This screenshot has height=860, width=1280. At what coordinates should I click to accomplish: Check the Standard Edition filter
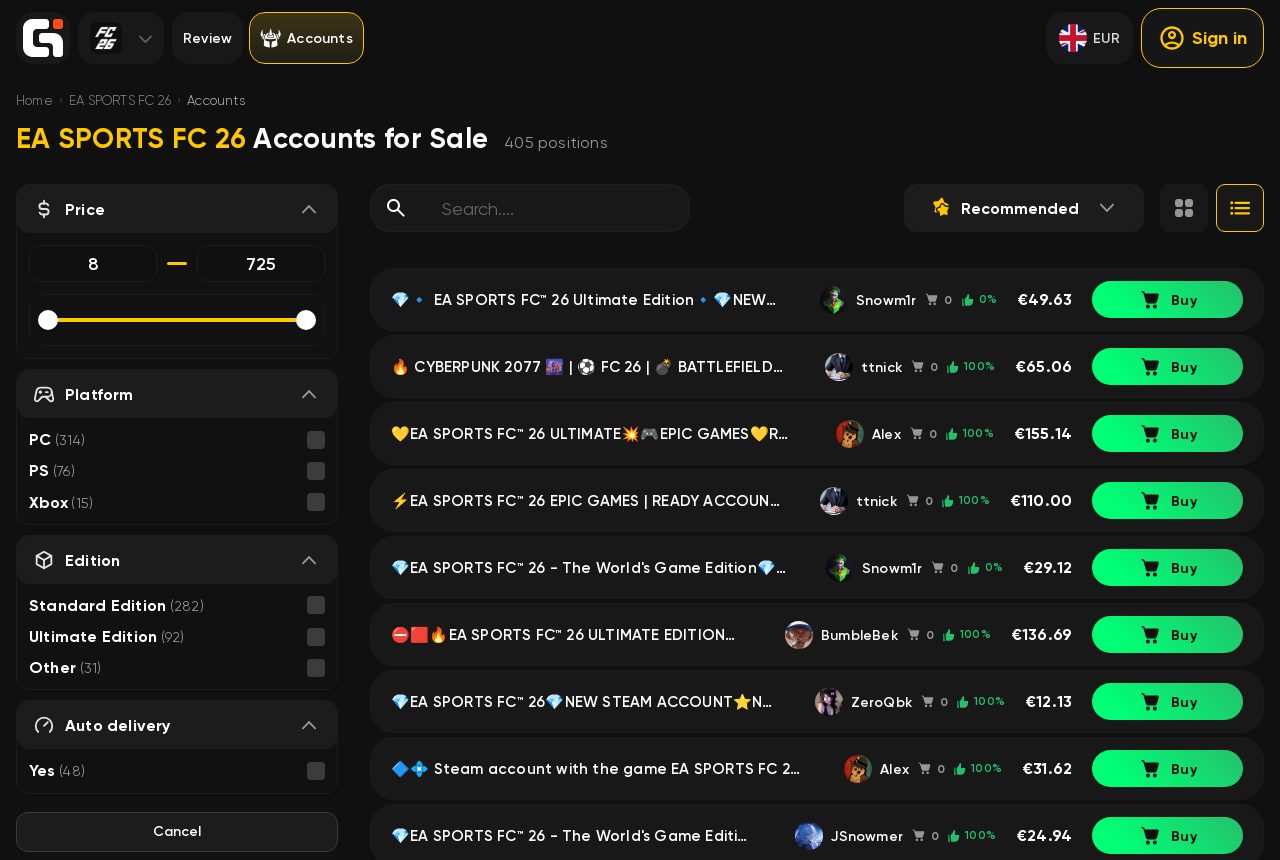click(316, 605)
